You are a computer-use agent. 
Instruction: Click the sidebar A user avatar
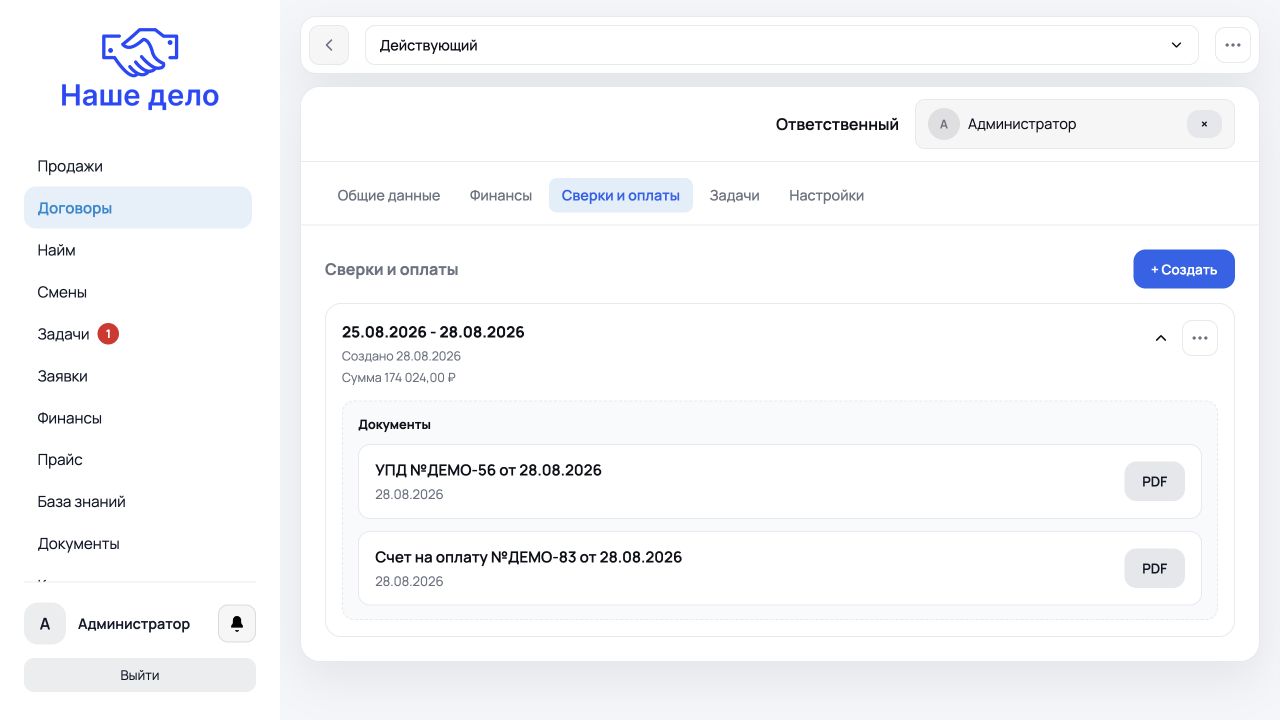pos(45,624)
